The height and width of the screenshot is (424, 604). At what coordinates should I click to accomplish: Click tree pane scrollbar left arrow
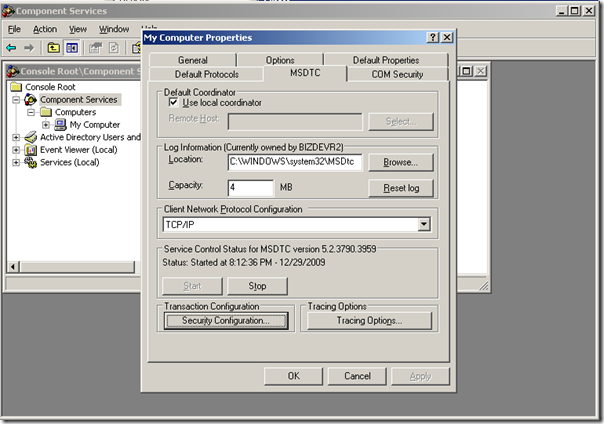pos(13,266)
